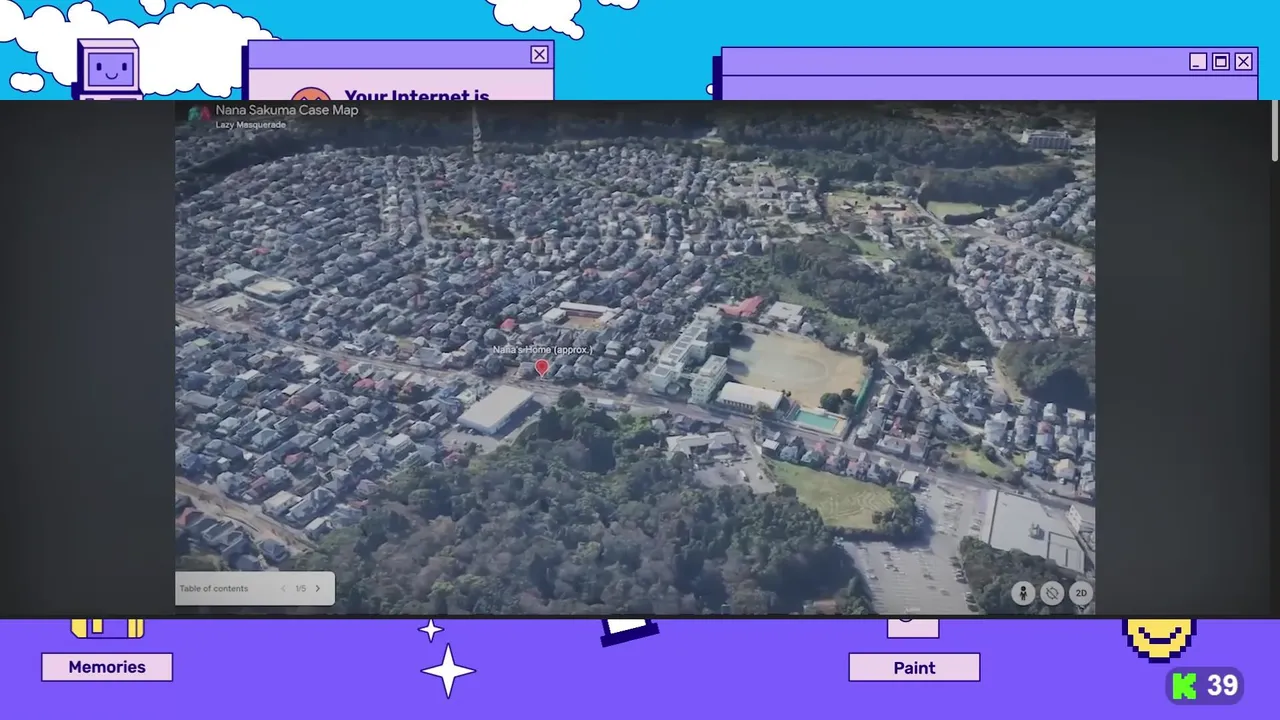Click the red Nana's Home map pin
The image size is (1280, 720).
(x=542, y=368)
